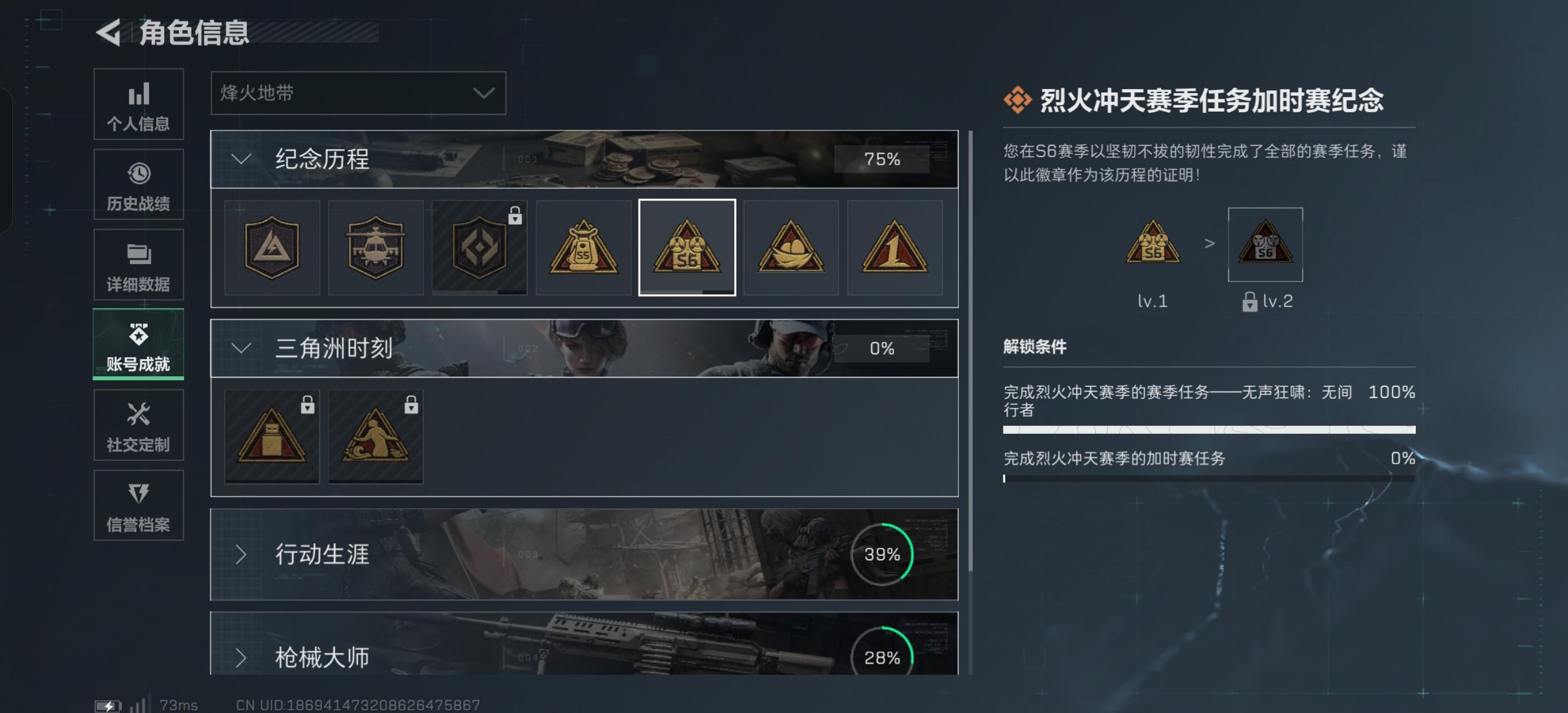This screenshot has height=713, width=1568.
Task: Select the golden number 1 triangle badge
Action: pyautogui.click(x=895, y=248)
